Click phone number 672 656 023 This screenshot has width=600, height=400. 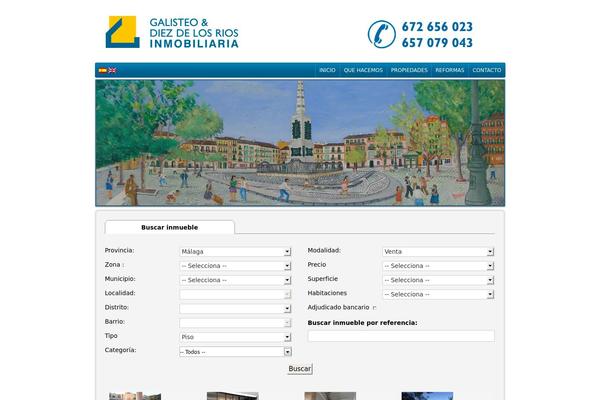tap(437, 27)
